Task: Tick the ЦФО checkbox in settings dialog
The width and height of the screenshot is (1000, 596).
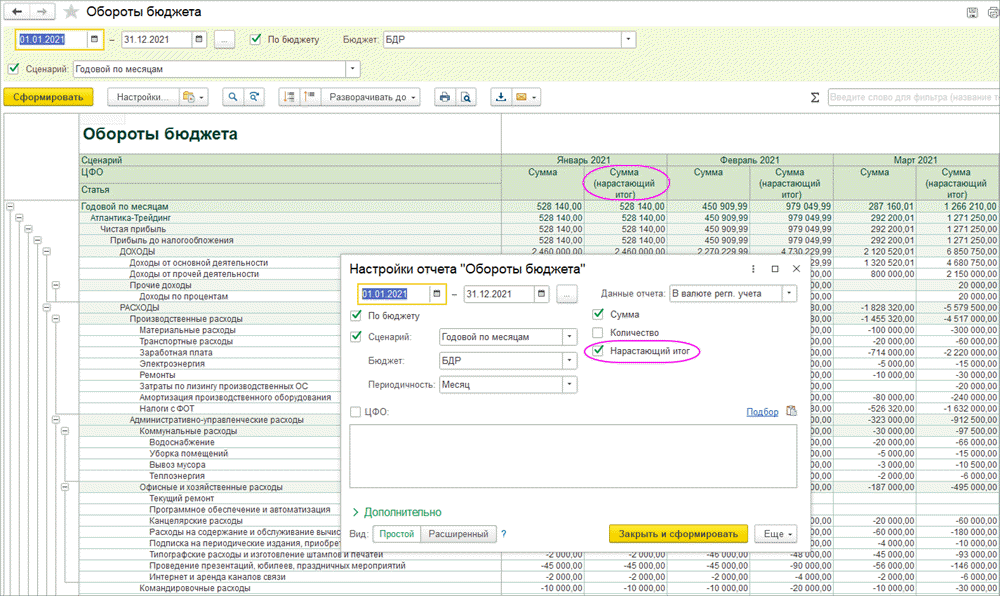Action: click(x=357, y=411)
